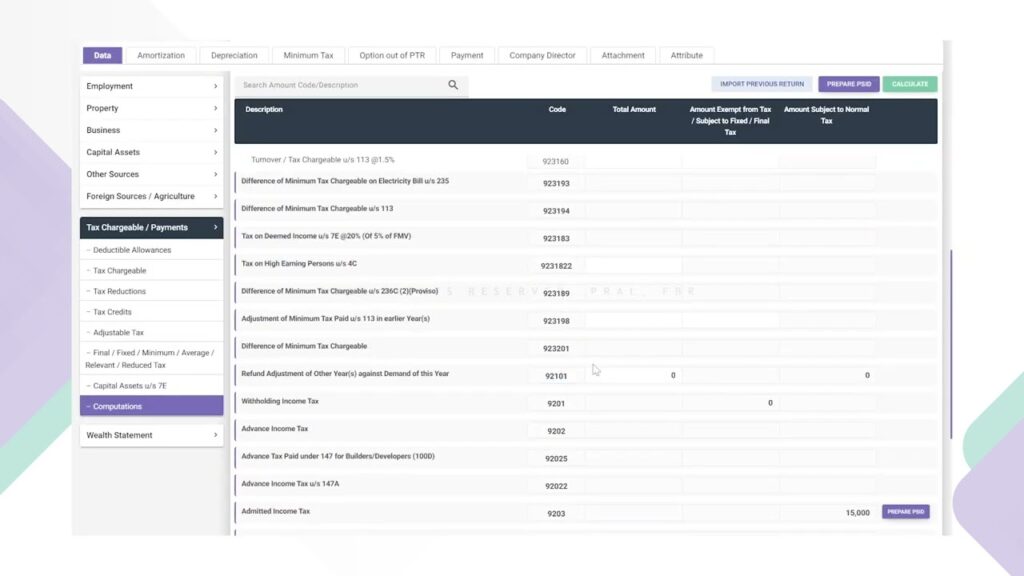1024x576 pixels.
Task: Open the Minimum Tax tab
Action: point(308,56)
